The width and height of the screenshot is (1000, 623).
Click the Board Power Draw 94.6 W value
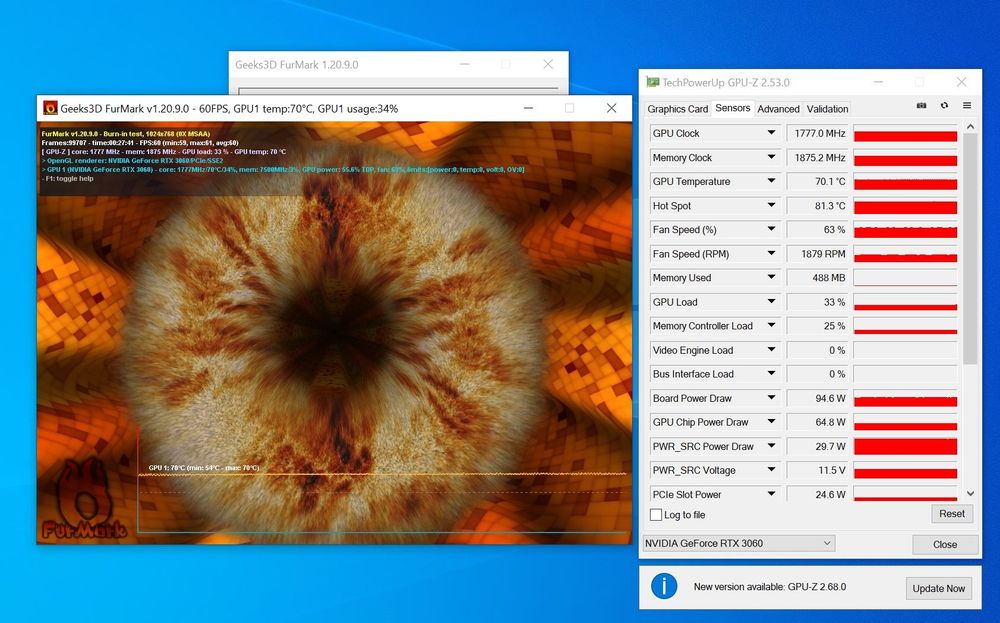(817, 399)
